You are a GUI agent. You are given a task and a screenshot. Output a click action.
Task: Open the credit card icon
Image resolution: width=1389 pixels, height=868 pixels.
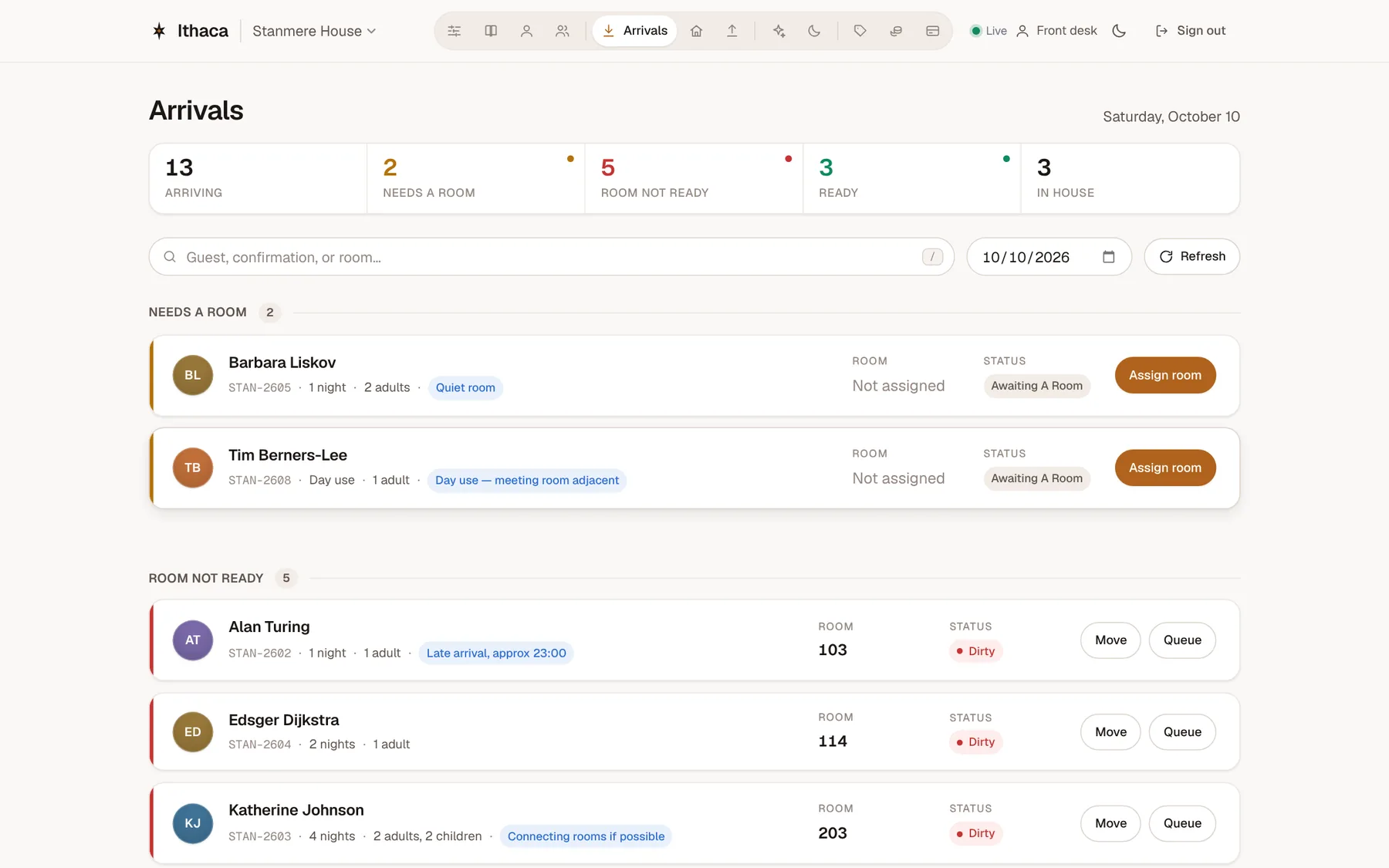[x=932, y=31]
